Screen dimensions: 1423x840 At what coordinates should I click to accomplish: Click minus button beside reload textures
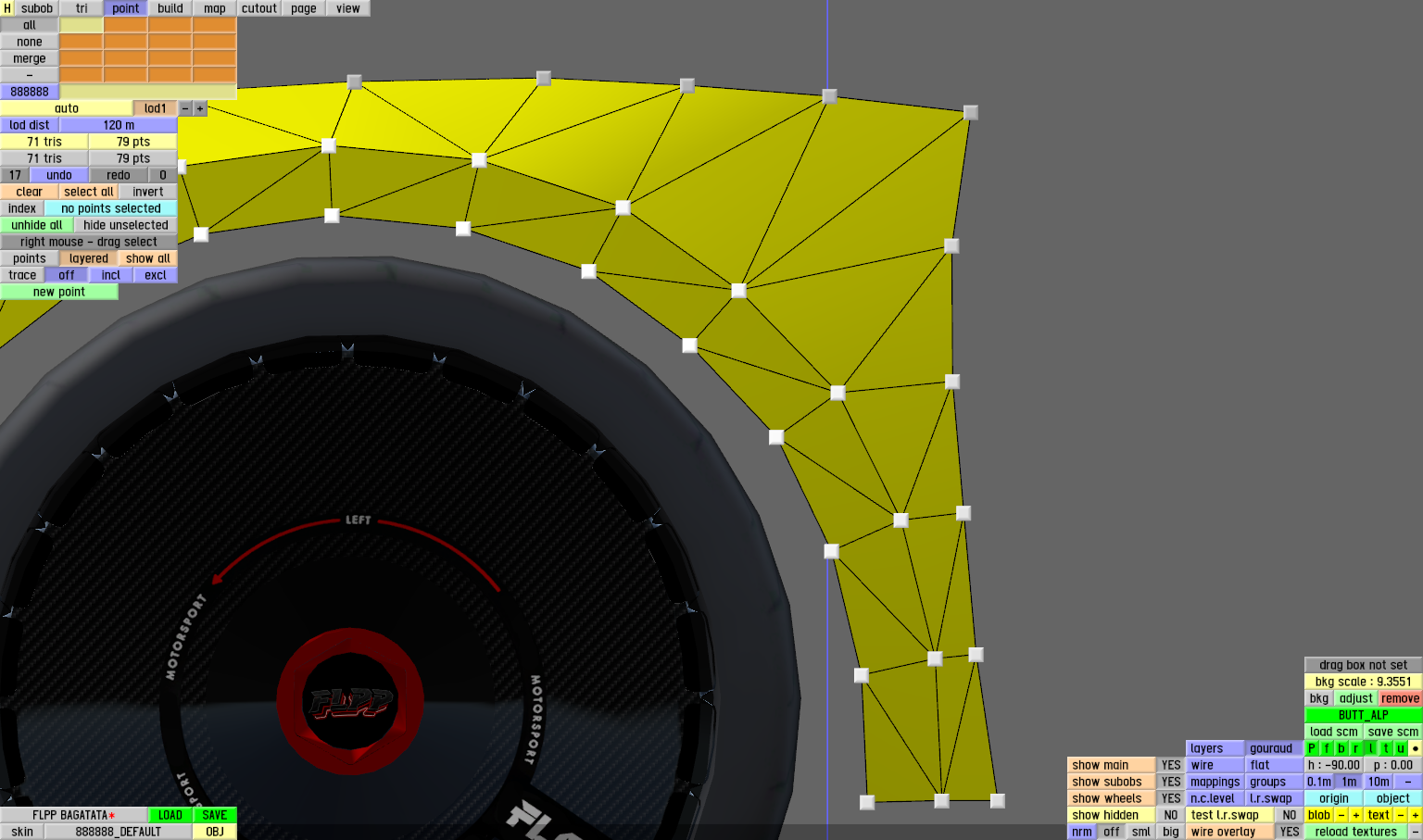[x=1416, y=832]
